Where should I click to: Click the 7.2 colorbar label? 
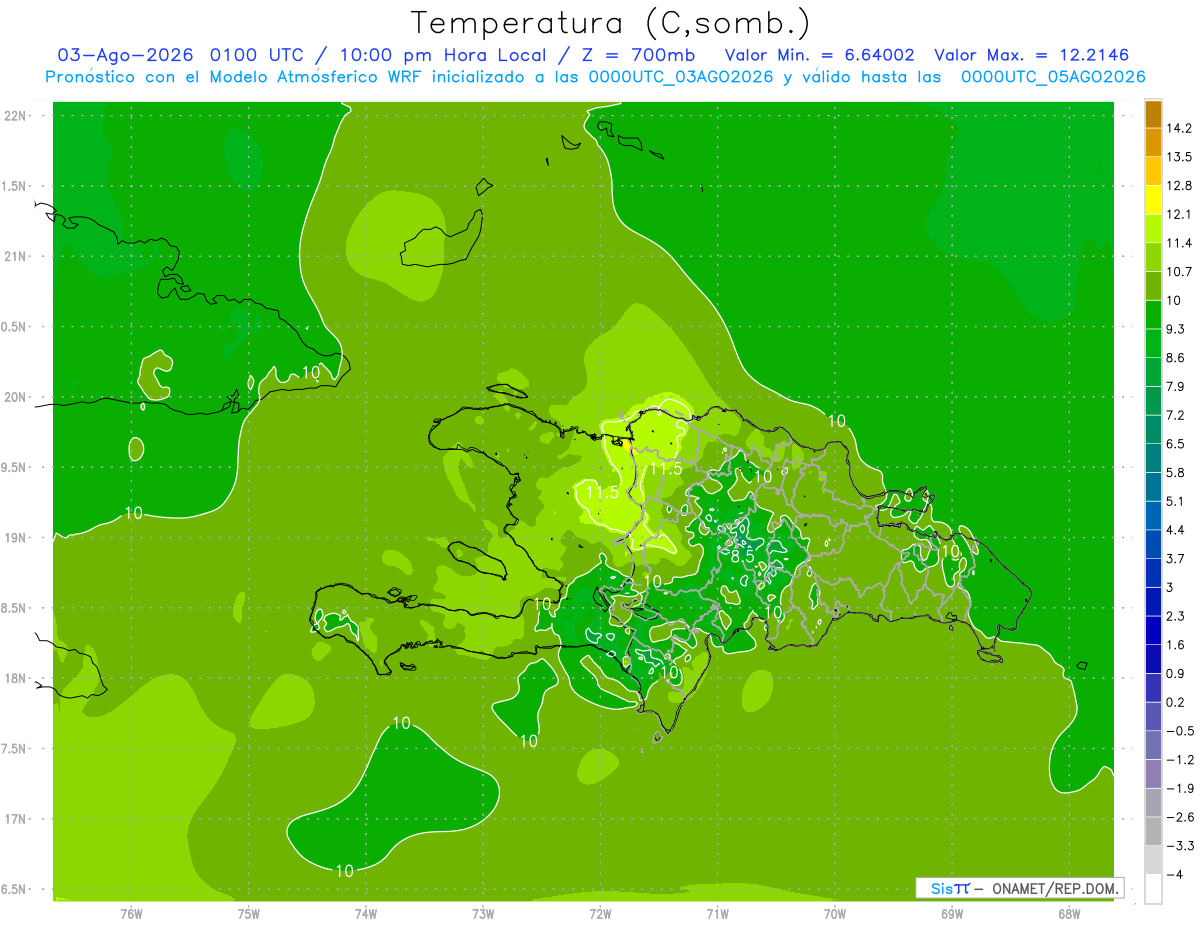coord(1176,415)
